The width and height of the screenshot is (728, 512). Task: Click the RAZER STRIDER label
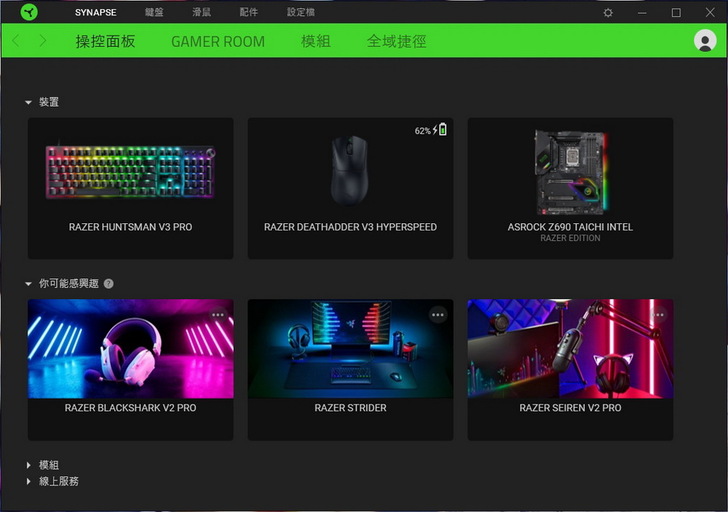(351, 408)
